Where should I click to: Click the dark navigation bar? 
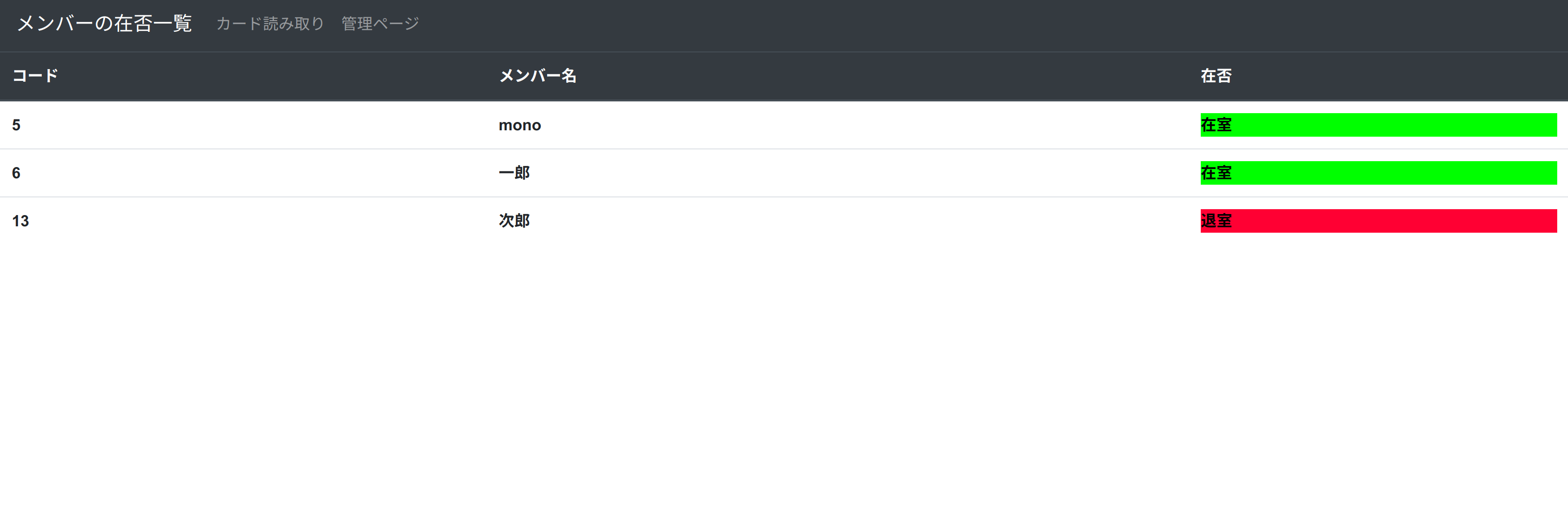[x=913, y=24]
